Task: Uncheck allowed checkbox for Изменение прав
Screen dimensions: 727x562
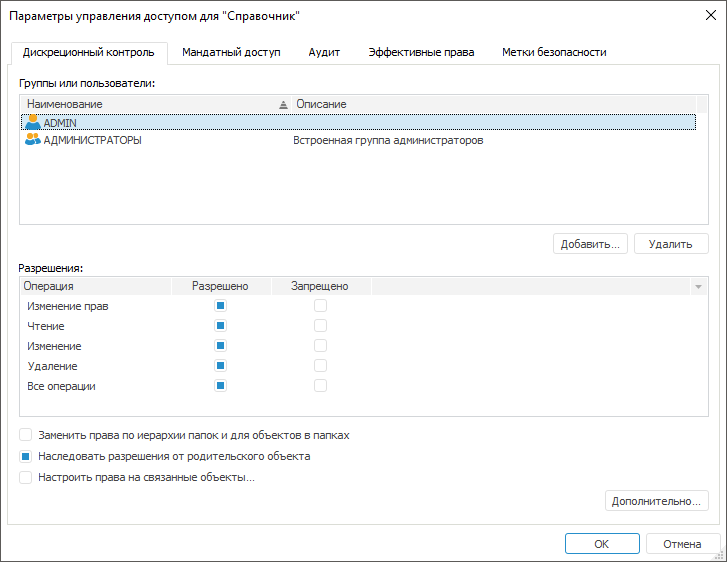Action: tap(221, 306)
